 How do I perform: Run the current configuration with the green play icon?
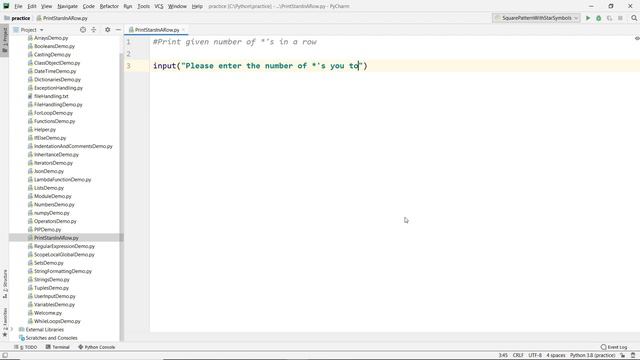point(588,18)
